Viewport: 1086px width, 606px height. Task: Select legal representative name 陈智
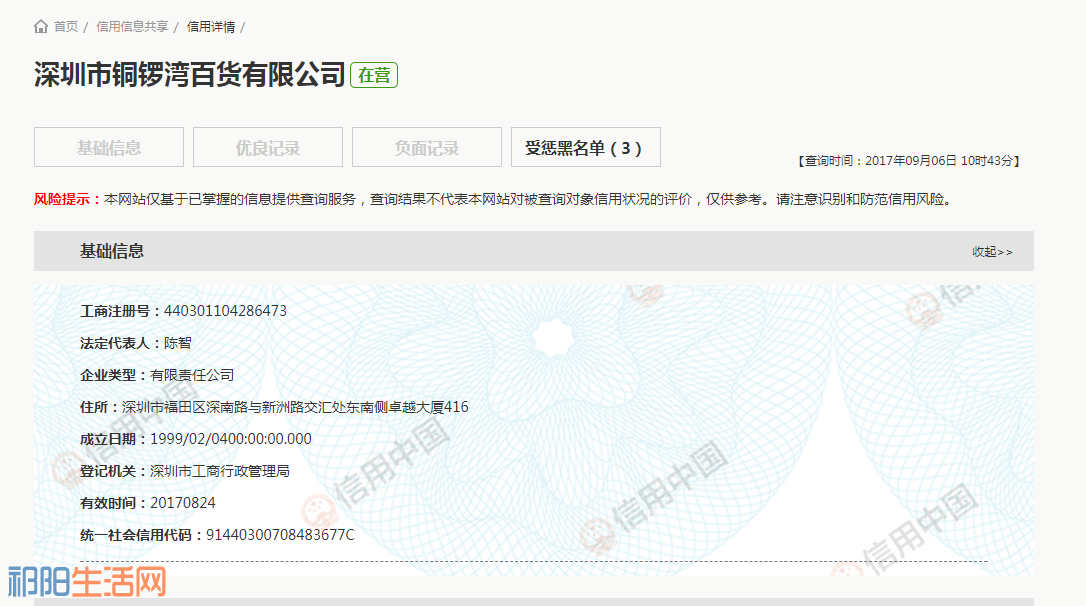pos(177,343)
